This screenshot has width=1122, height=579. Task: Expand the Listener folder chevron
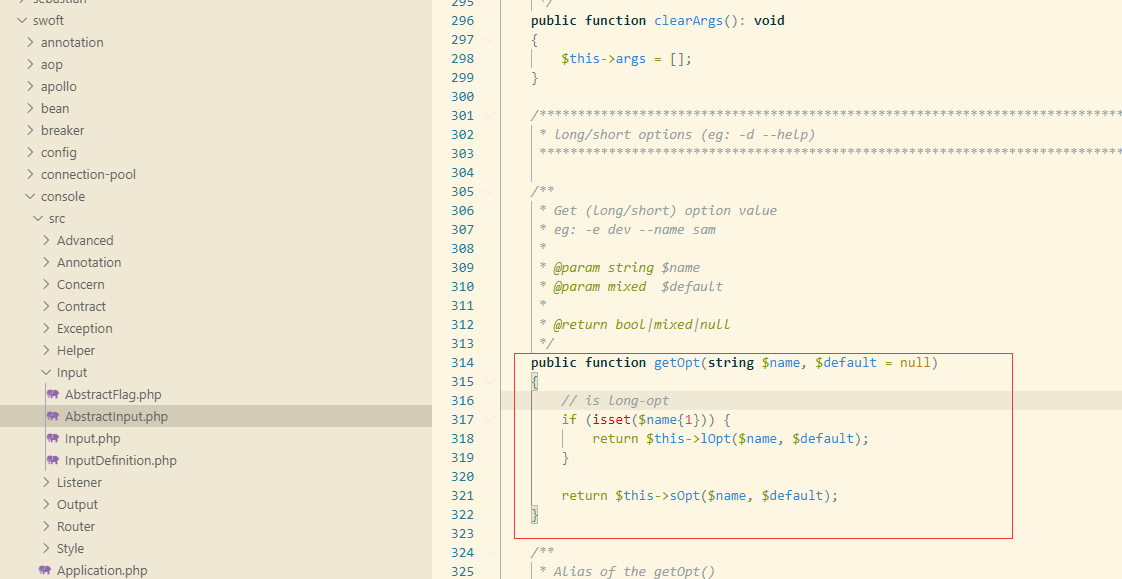[47, 482]
